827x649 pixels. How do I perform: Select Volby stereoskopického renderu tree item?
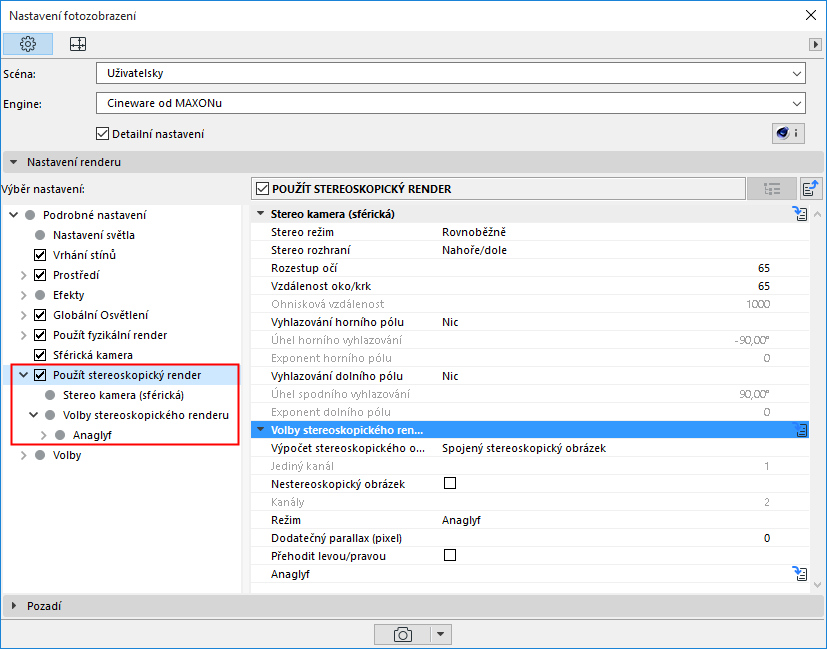[x=146, y=415]
